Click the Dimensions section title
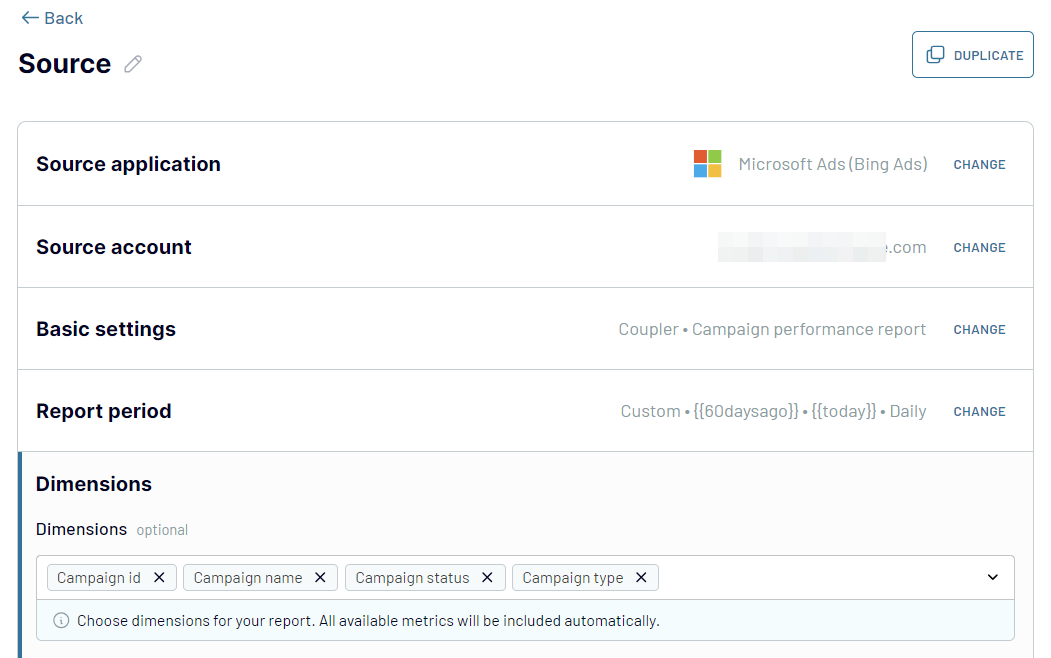1051x658 pixels. point(94,484)
